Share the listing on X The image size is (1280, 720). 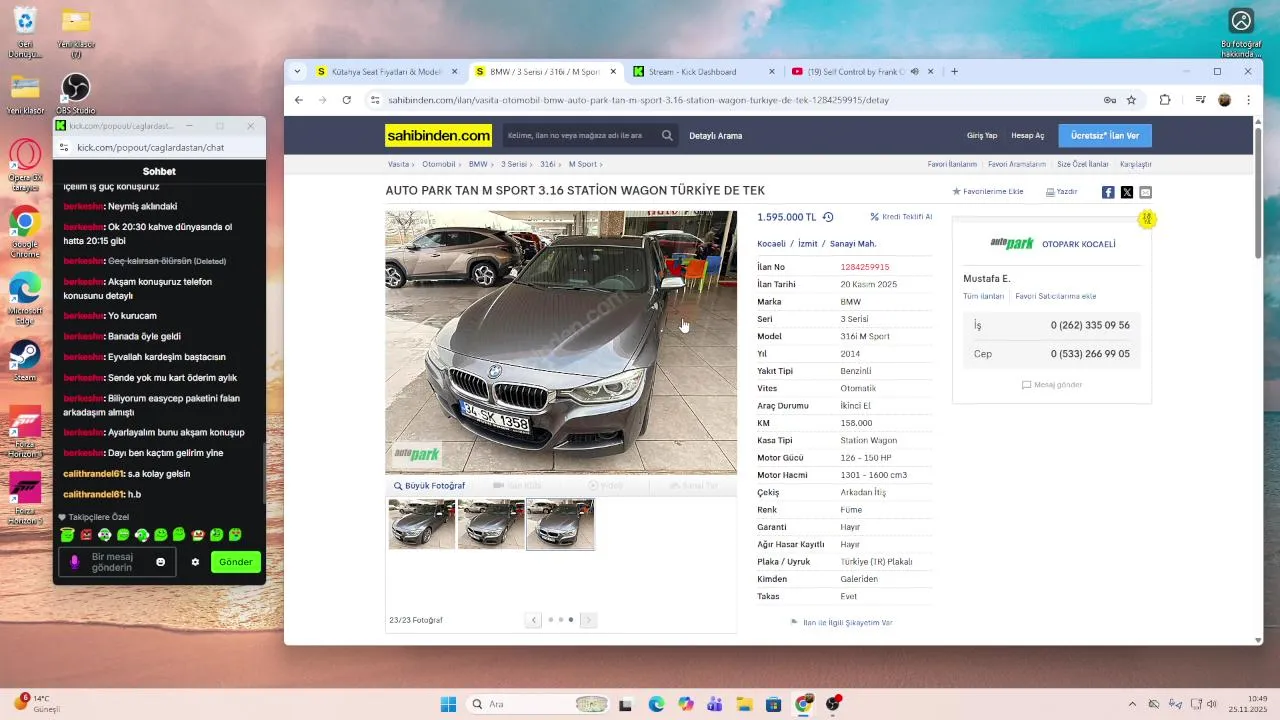point(1127,192)
